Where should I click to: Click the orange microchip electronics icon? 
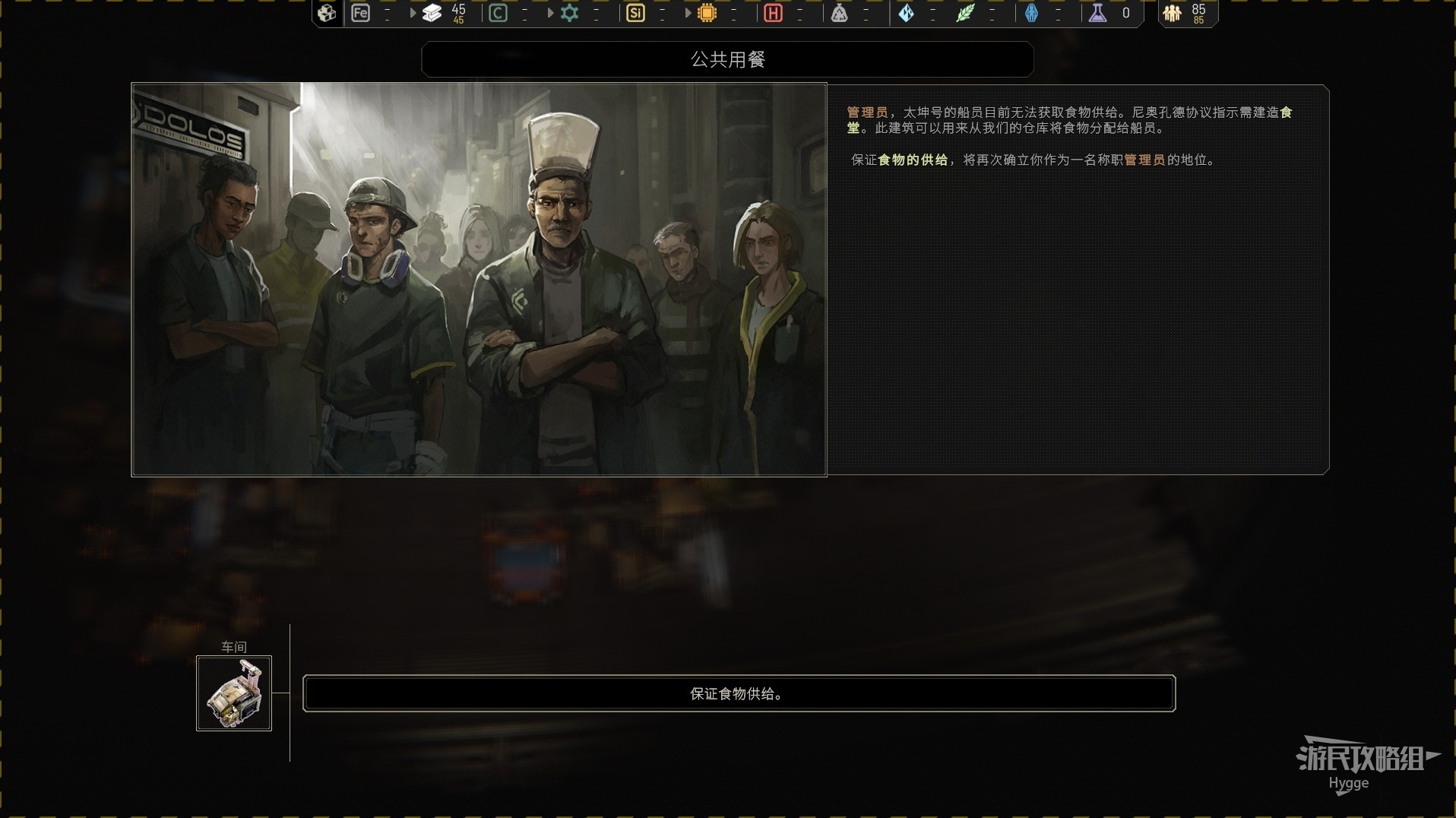point(707,13)
